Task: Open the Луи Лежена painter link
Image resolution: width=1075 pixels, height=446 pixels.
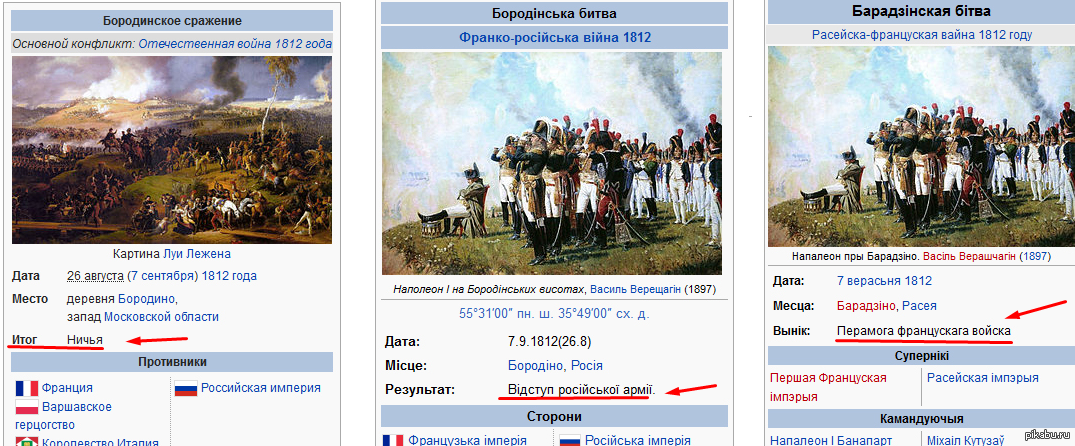Action: coord(197,253)
